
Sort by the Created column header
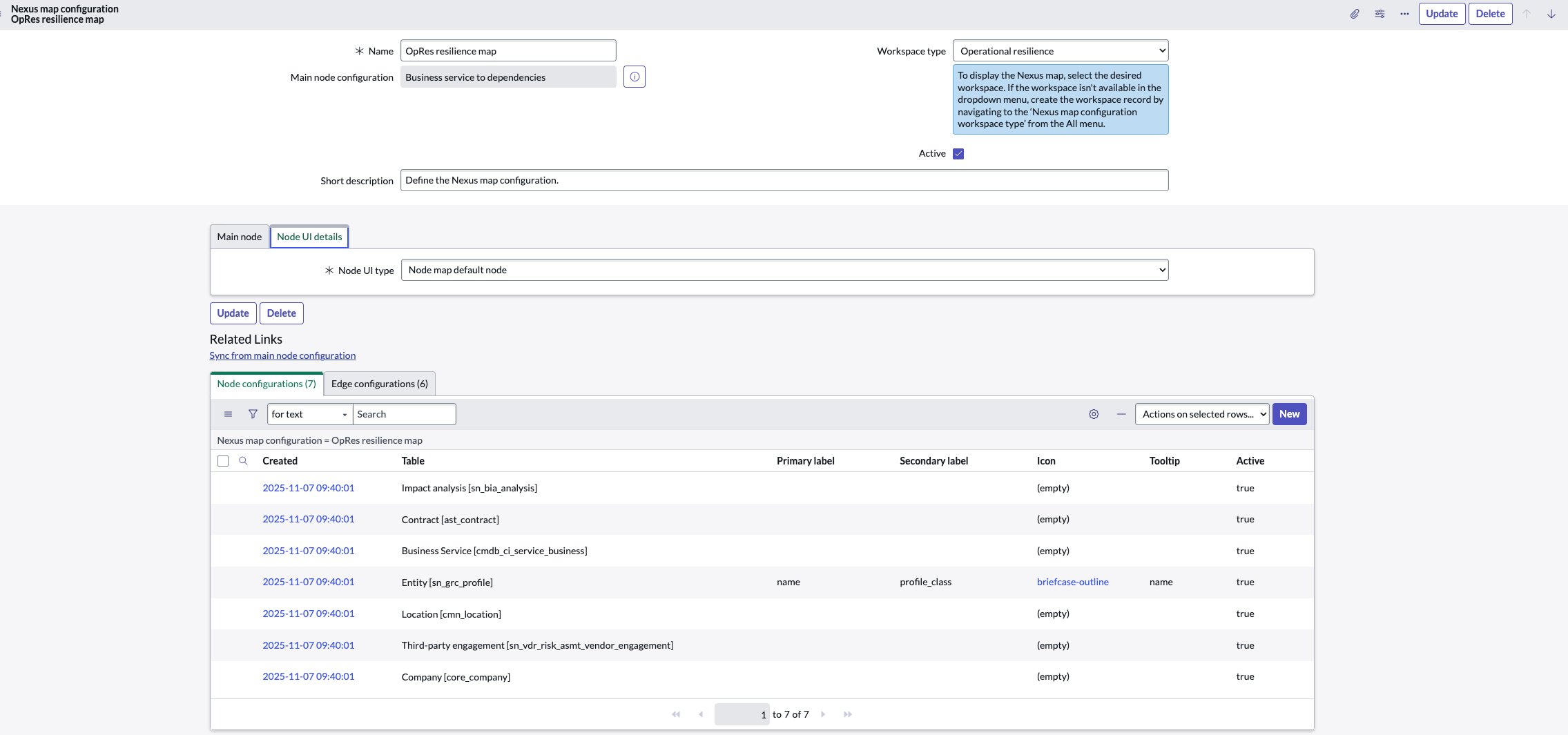pos(280,461)
